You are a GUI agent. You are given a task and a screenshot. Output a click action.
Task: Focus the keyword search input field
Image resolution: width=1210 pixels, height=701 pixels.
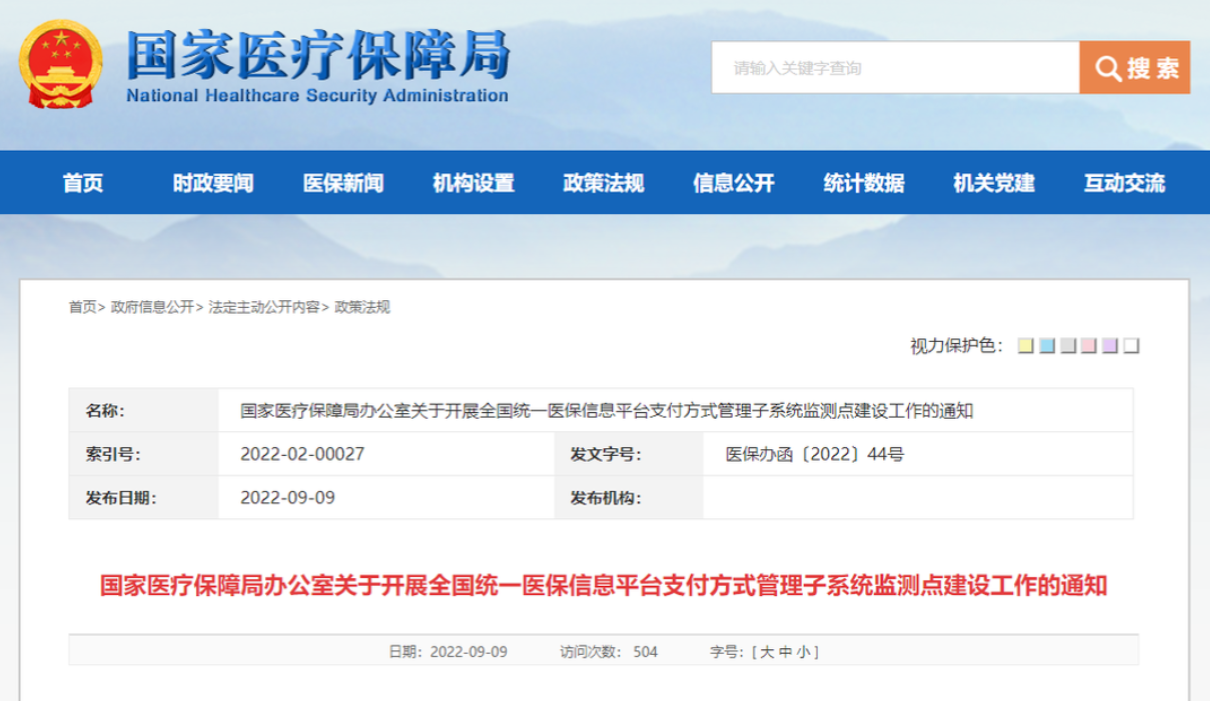[x=895, y=68]
